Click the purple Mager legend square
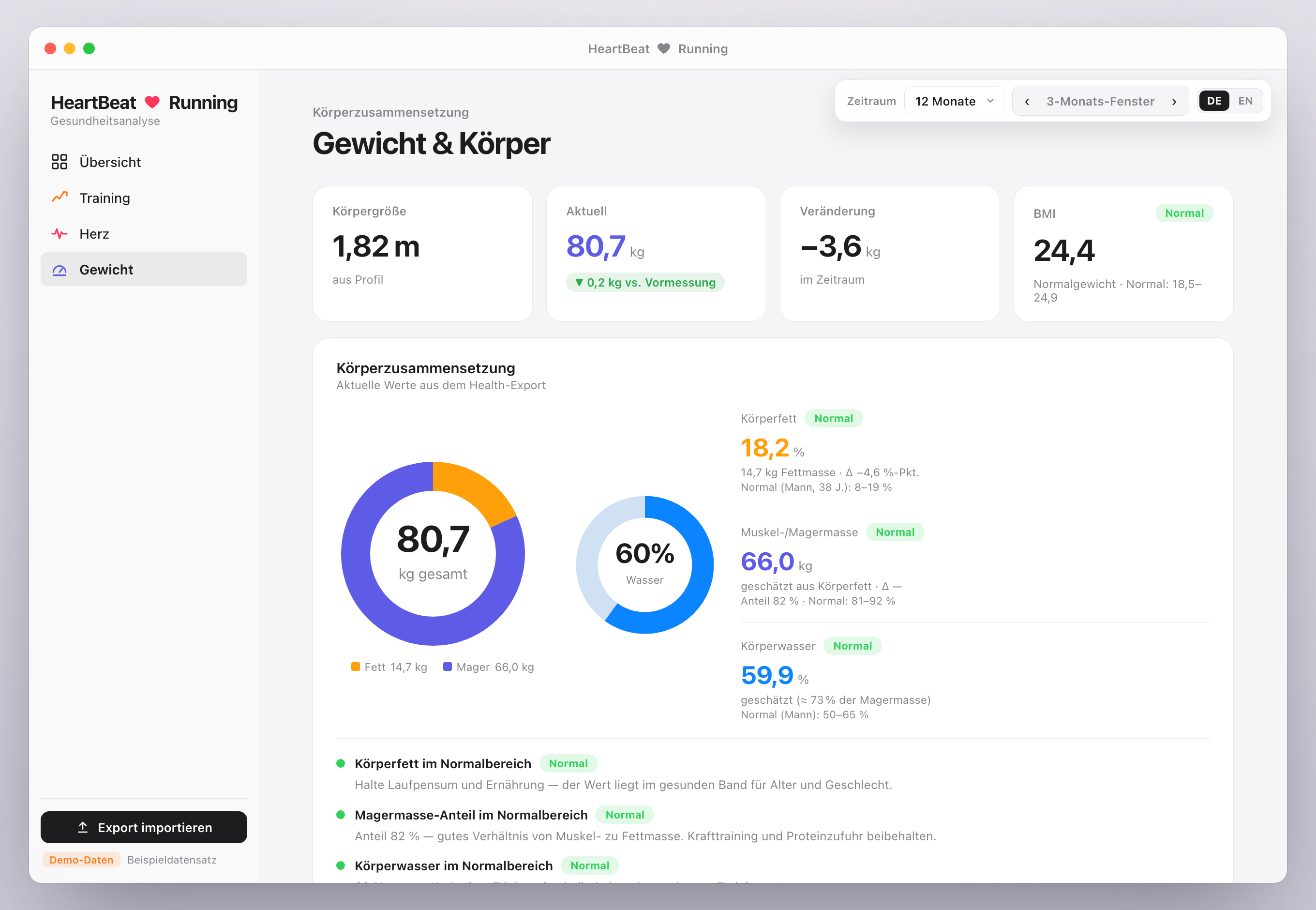 (x=448, y=667)
